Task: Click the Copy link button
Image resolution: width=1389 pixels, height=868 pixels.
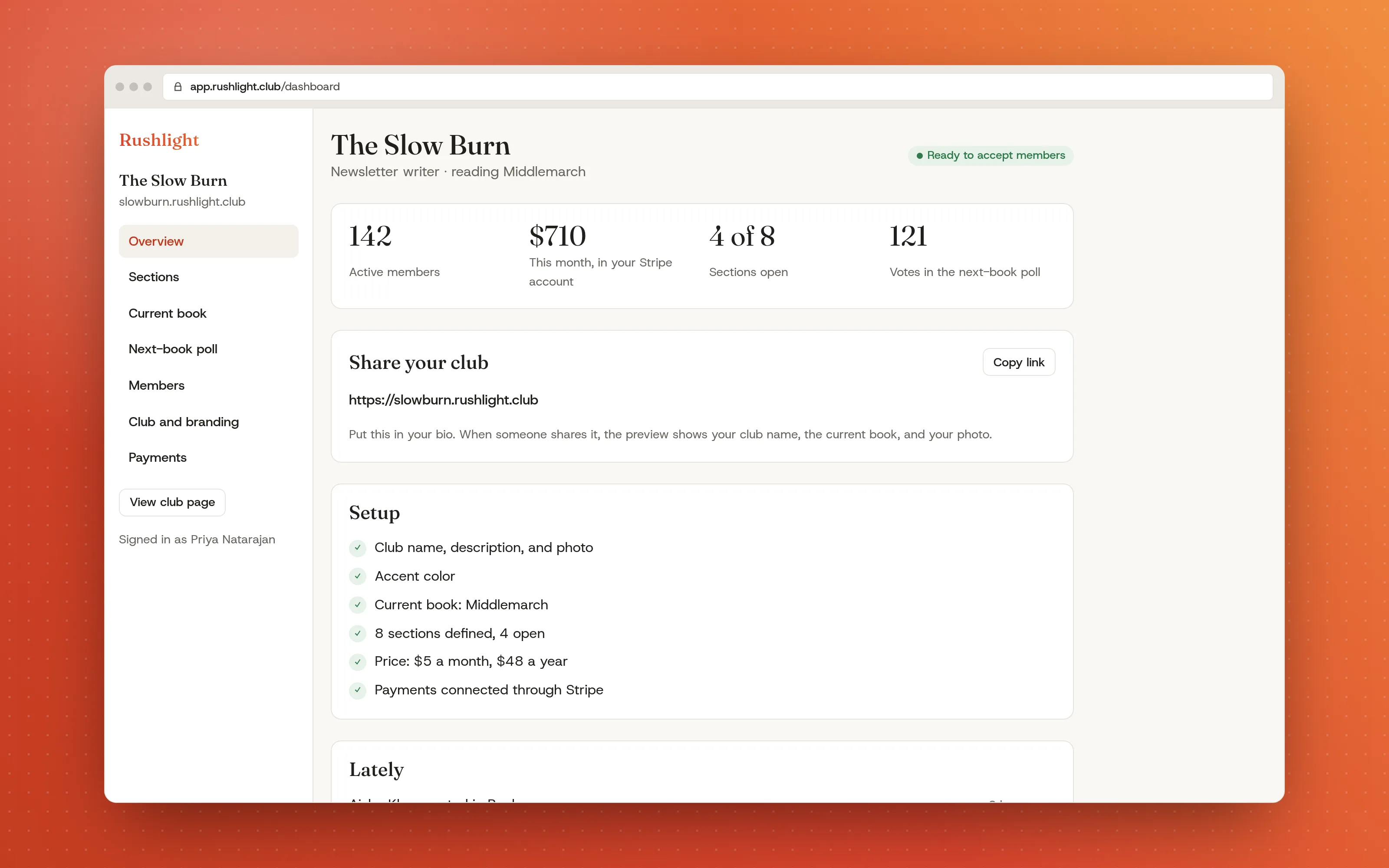Action: tap(1018, 362)
